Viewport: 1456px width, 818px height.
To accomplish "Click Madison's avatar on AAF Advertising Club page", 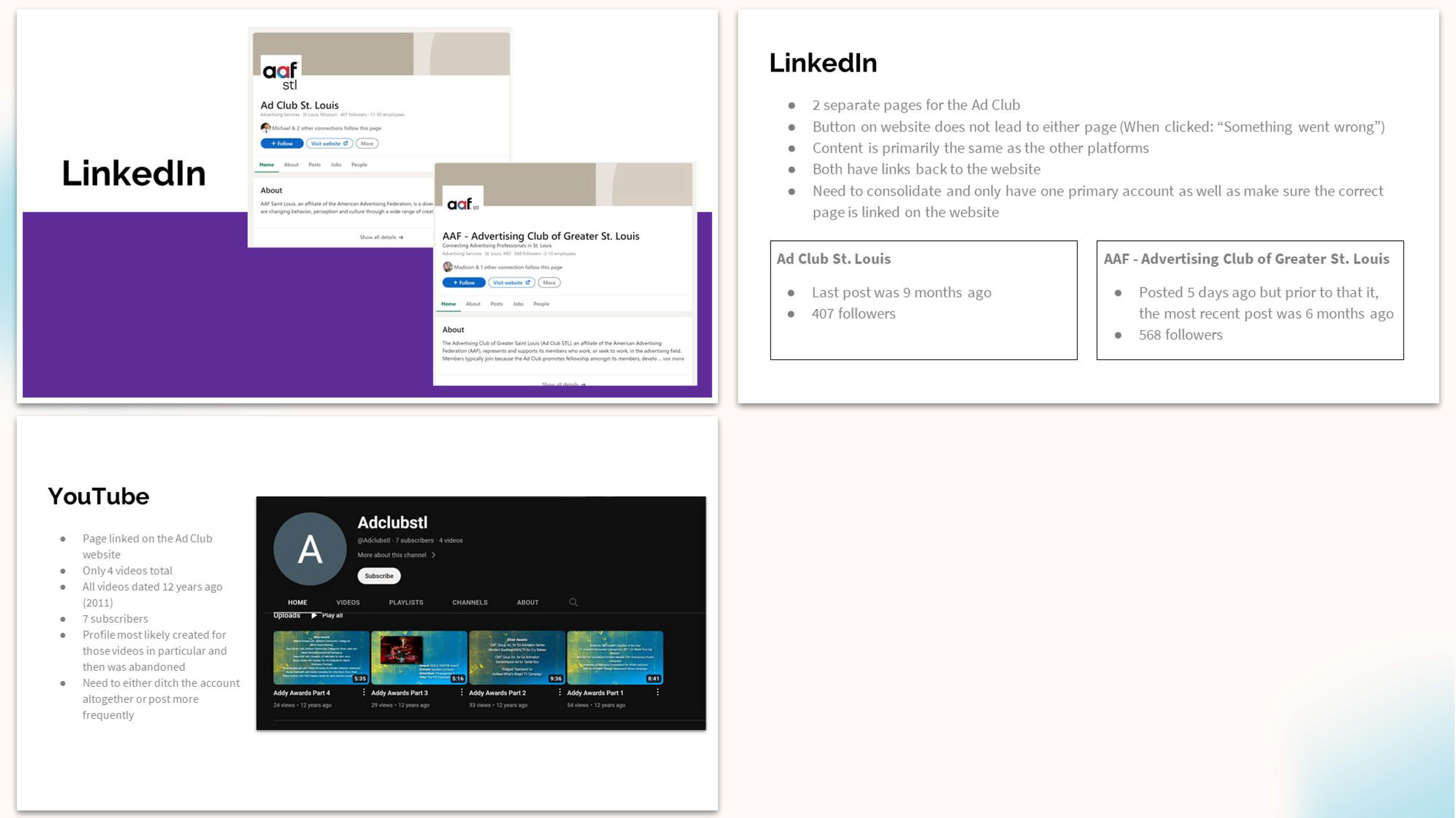I will click(x=447, y=267).
